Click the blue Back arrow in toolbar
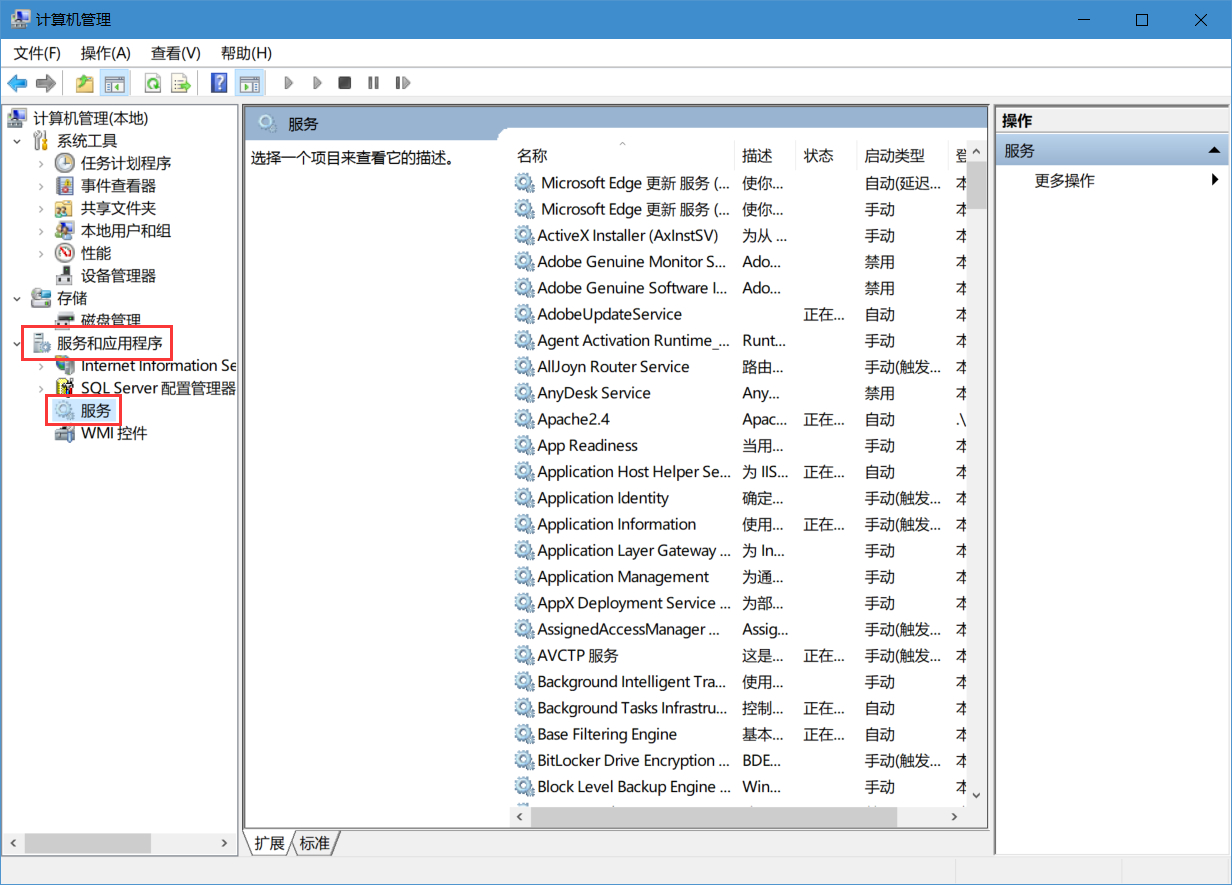The image size is (1232, 885). coord(17,83)
